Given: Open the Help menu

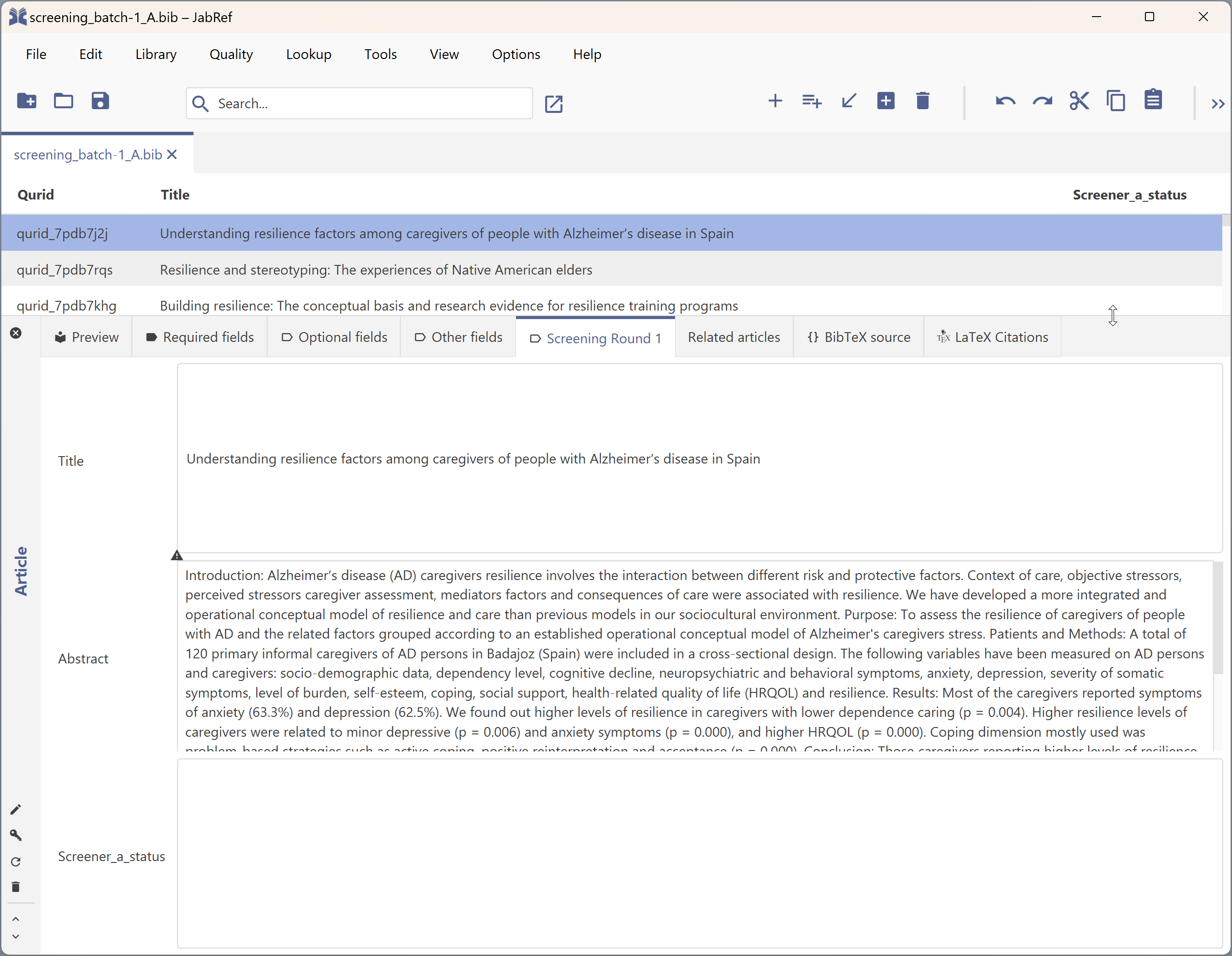Looking at the screenshot, I should tap(587, 54).
